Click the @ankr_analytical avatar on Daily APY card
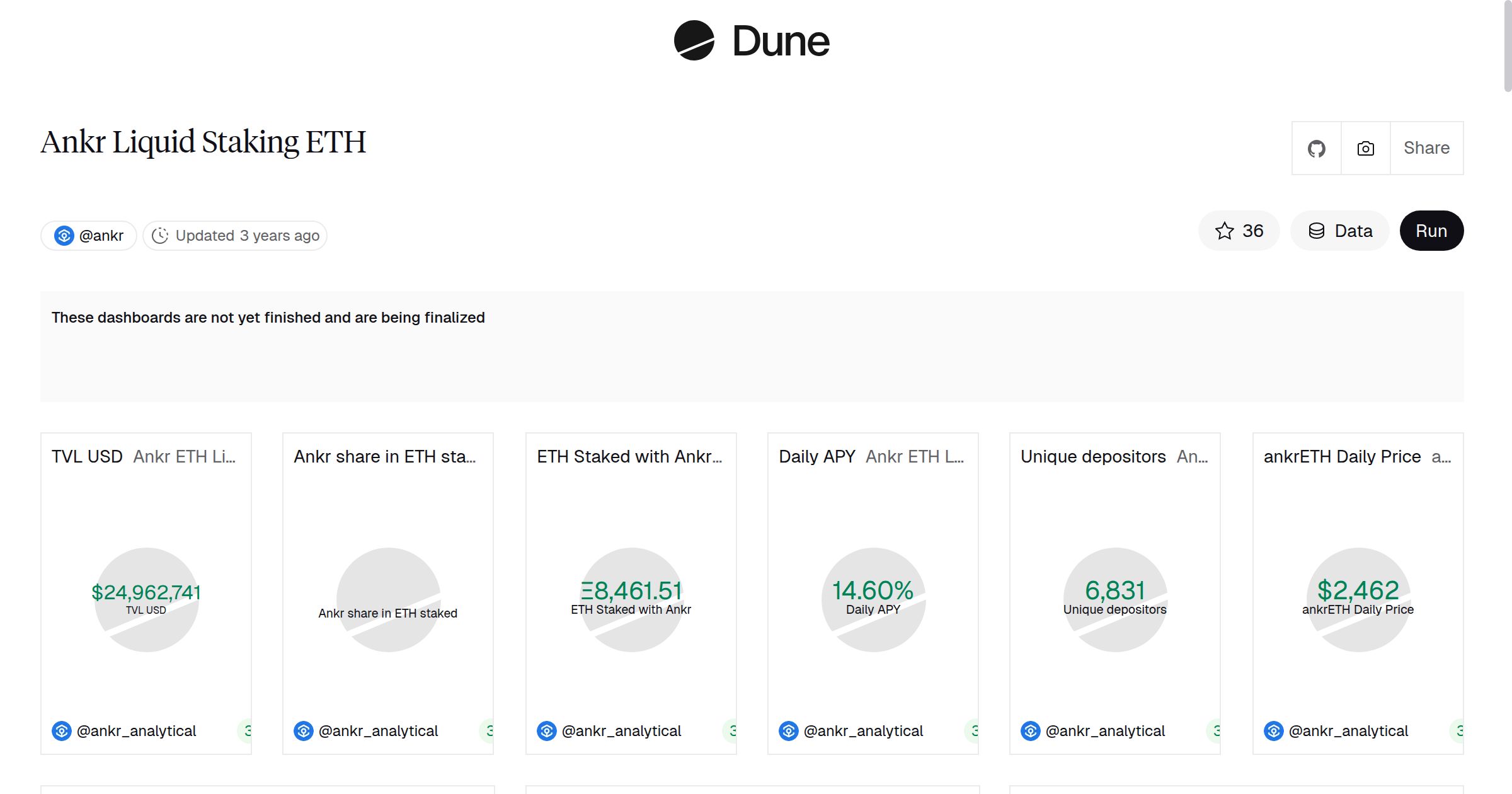This screenshot has width=1512, height=794. [789, 731]
